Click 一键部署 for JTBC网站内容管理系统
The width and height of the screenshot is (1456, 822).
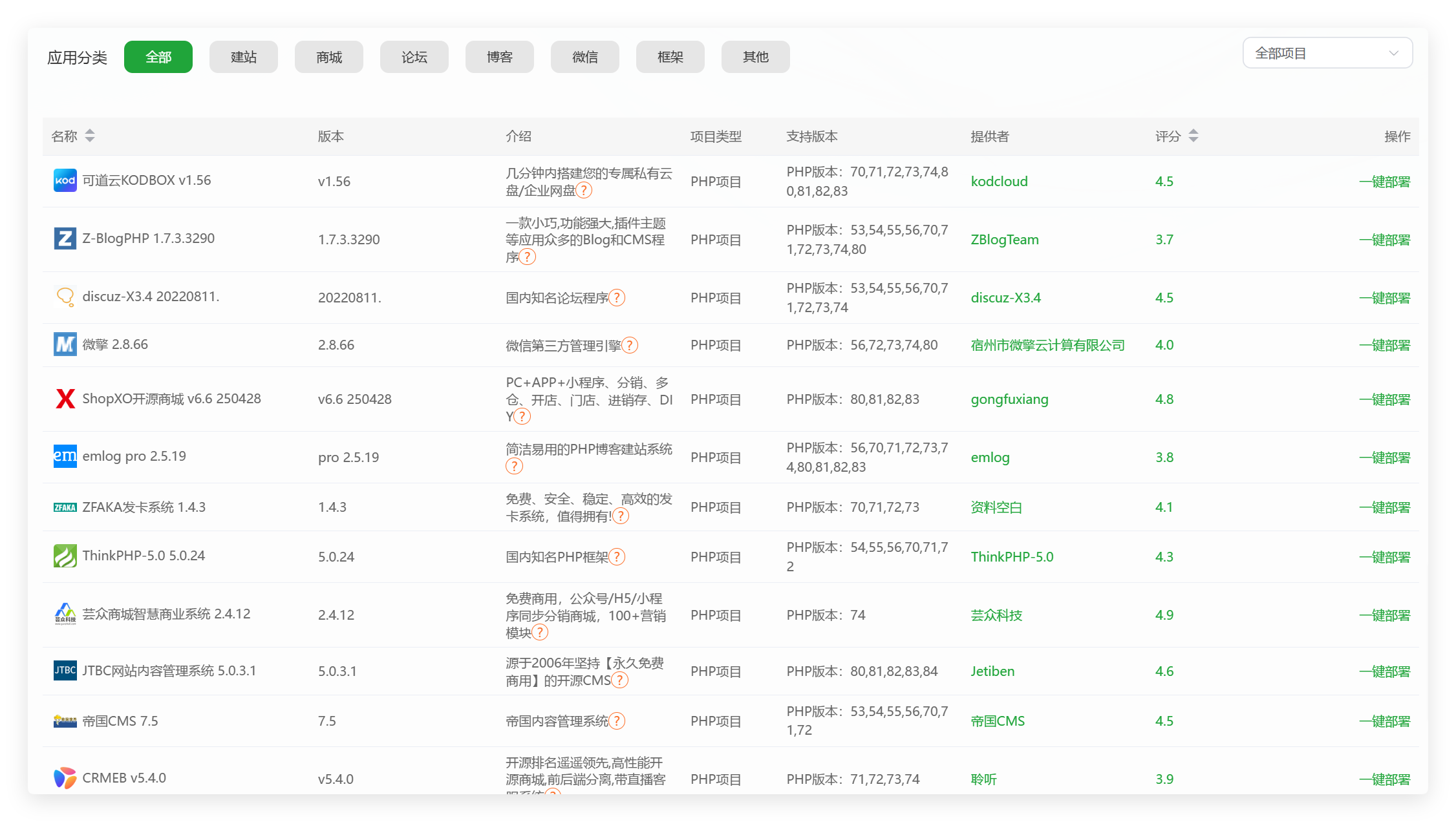click(x=1384, y=671)
